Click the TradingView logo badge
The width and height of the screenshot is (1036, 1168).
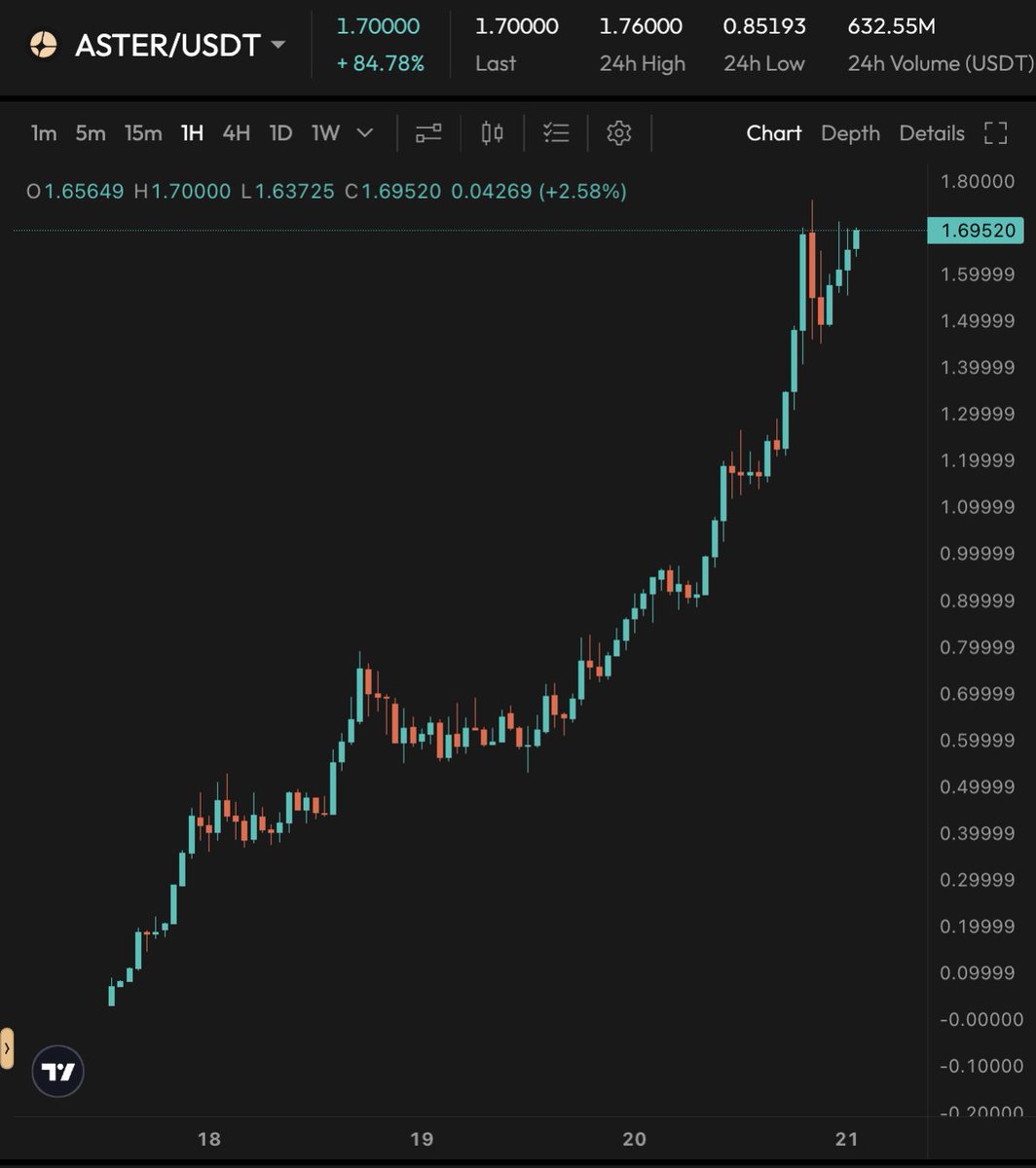click(58, 1073)
